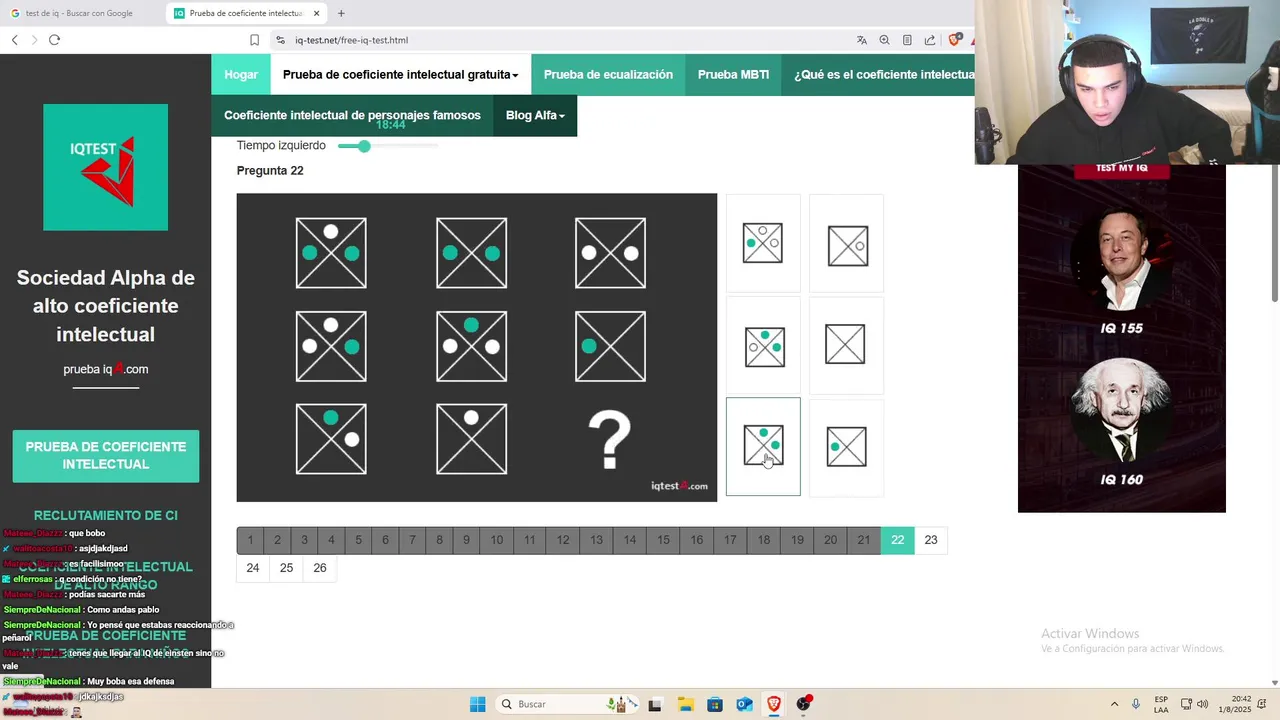This screenshot has height=720, width=1280.
Task: Click the zoom magnifier icon in address bar
Action: click(884, 40)
